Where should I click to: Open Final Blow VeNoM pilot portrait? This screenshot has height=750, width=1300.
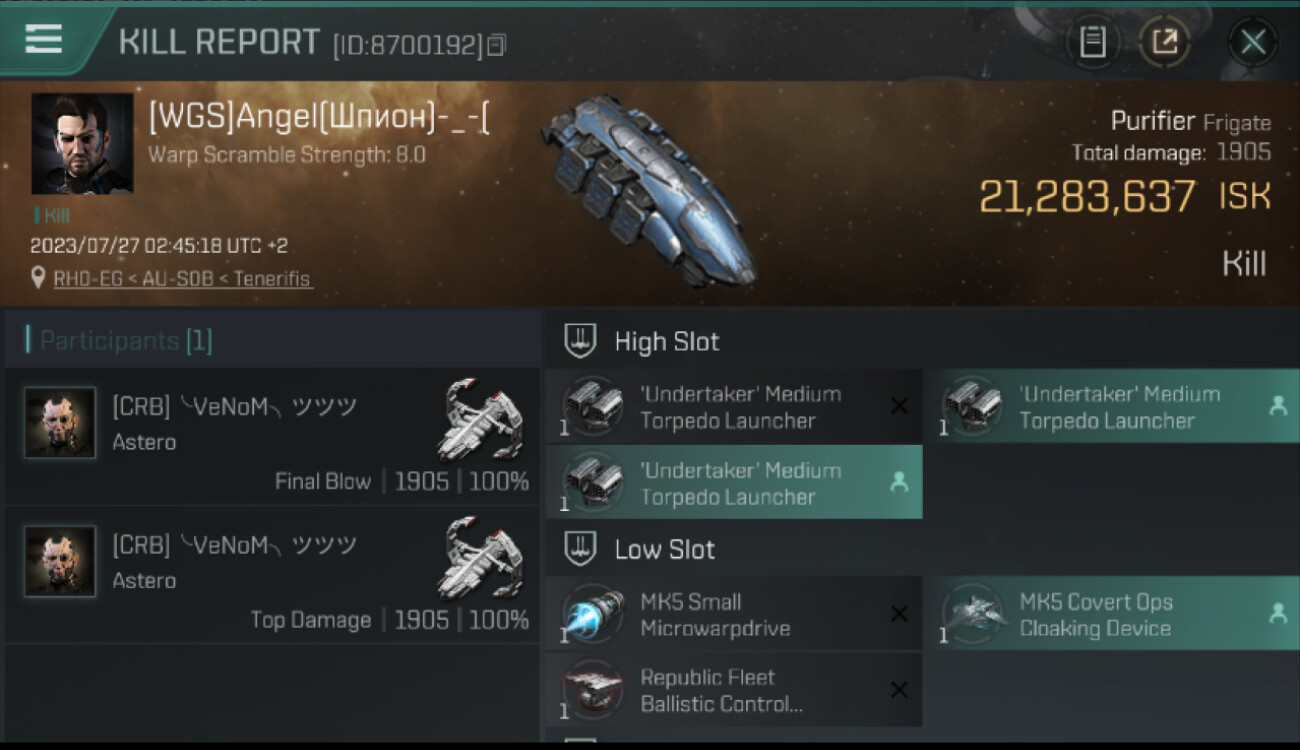tap(60, 423)
